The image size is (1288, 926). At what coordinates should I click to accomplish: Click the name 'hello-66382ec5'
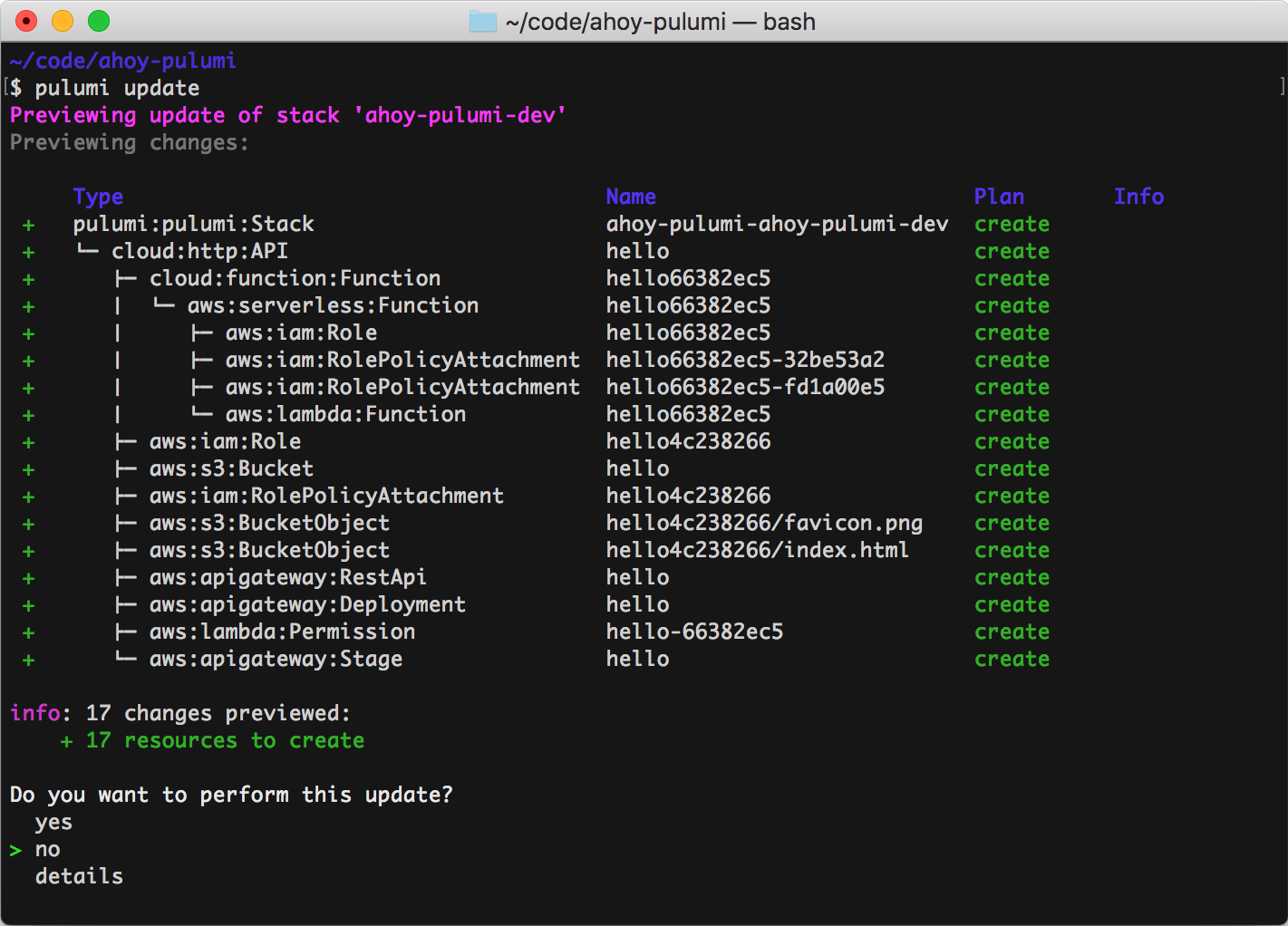coord(694,632)
